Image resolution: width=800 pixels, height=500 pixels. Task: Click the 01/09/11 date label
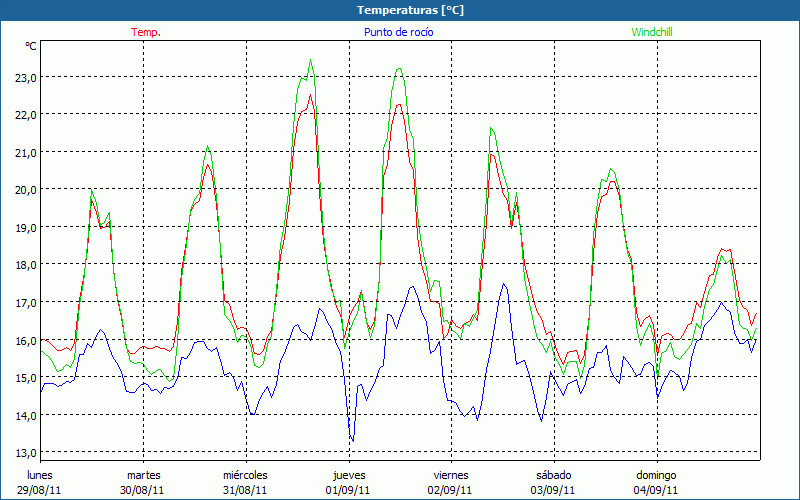pyautogui.click(x=348, y=490)
